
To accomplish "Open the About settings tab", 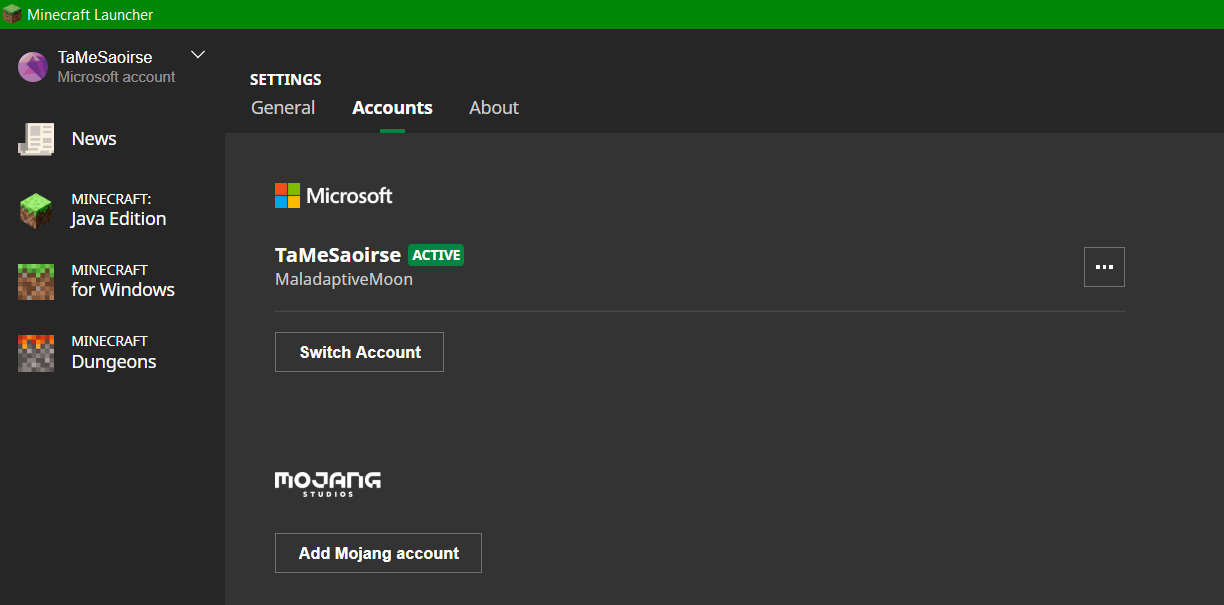I will (494, 108).
